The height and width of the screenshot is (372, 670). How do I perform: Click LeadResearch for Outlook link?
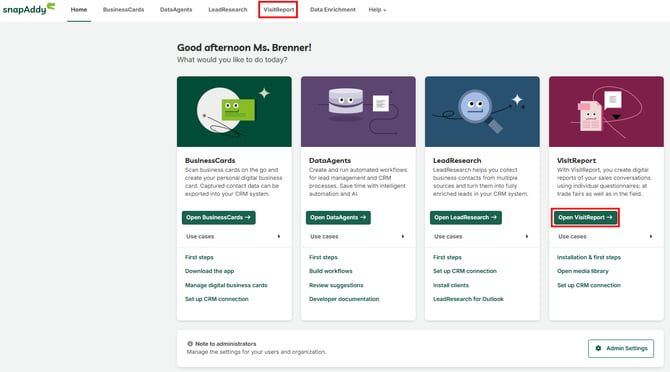coord(468,299)
